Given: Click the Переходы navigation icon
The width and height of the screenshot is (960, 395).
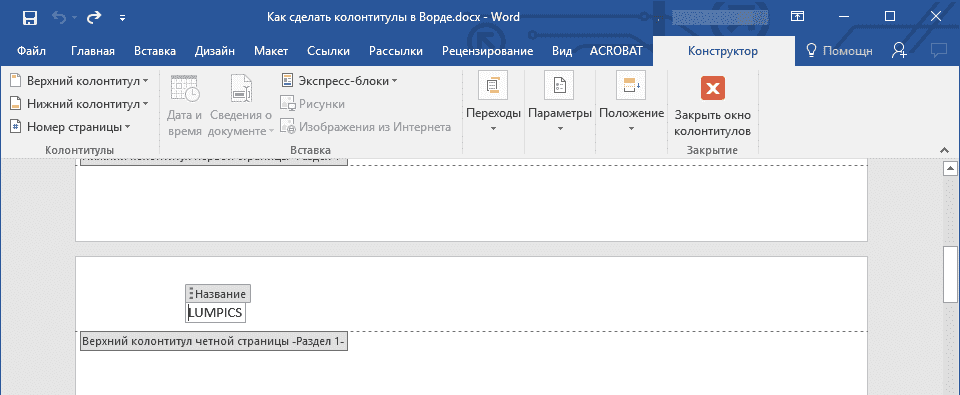Looking at the screenshot, I should coord(493,86).
